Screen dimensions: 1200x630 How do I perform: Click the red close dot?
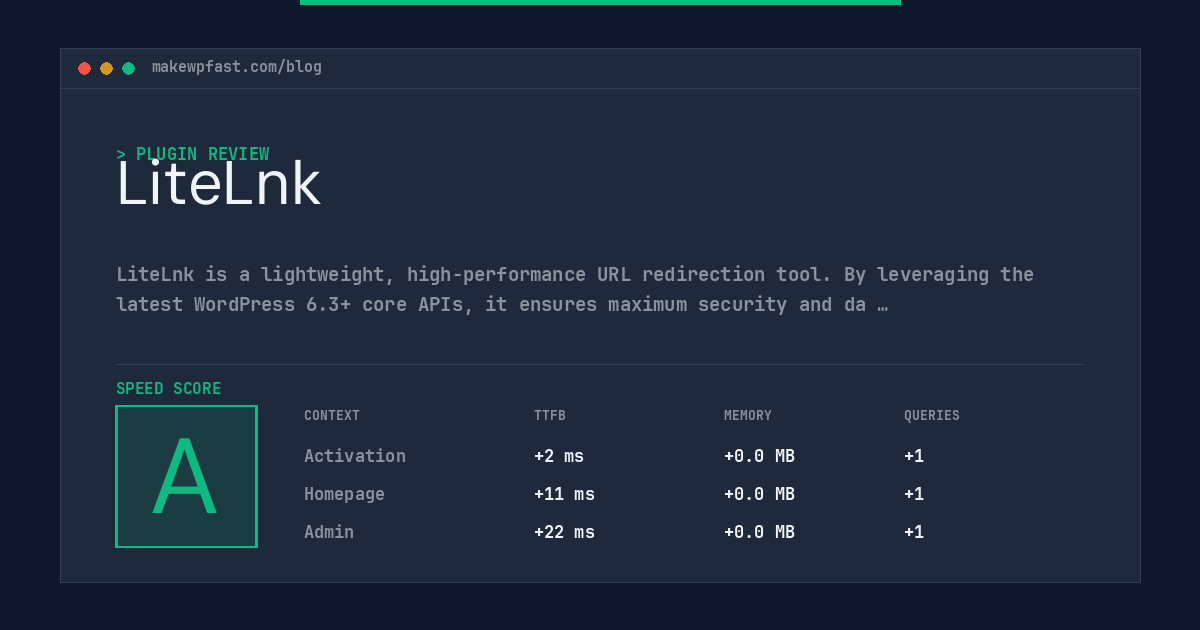pos(84,68)
